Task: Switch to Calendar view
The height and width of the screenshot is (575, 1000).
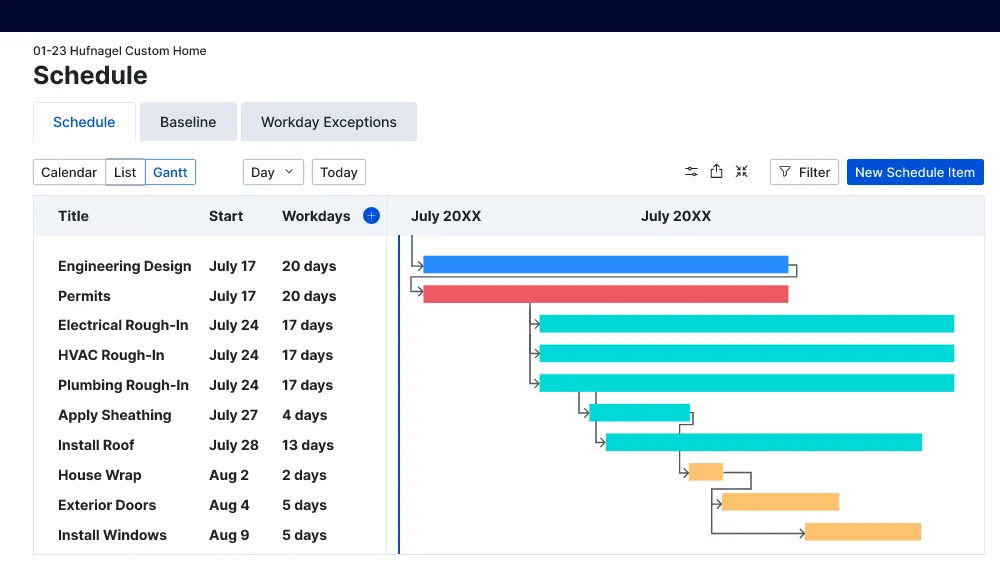Action: pos(69,172)
